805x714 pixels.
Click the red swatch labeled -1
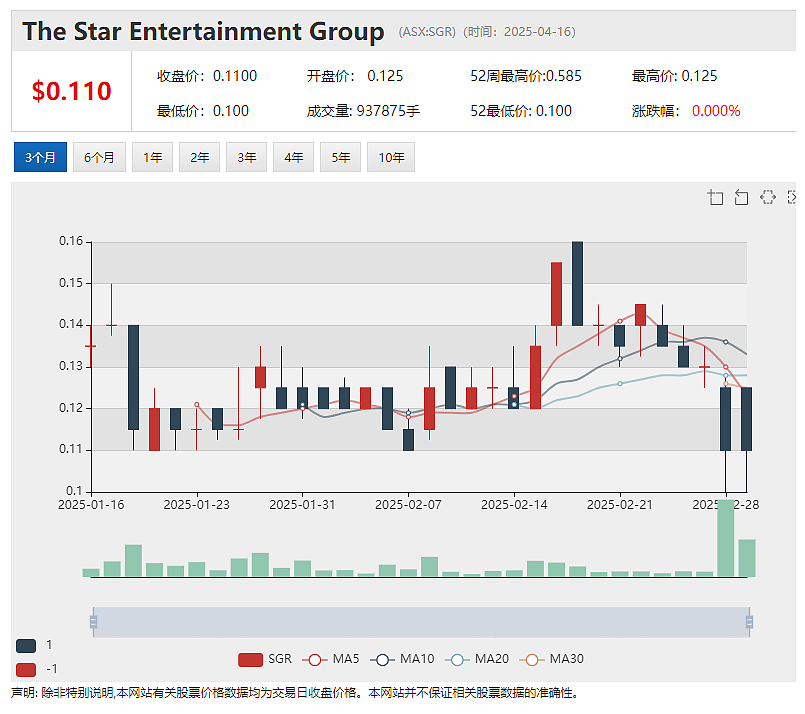(x=26, y=670)
